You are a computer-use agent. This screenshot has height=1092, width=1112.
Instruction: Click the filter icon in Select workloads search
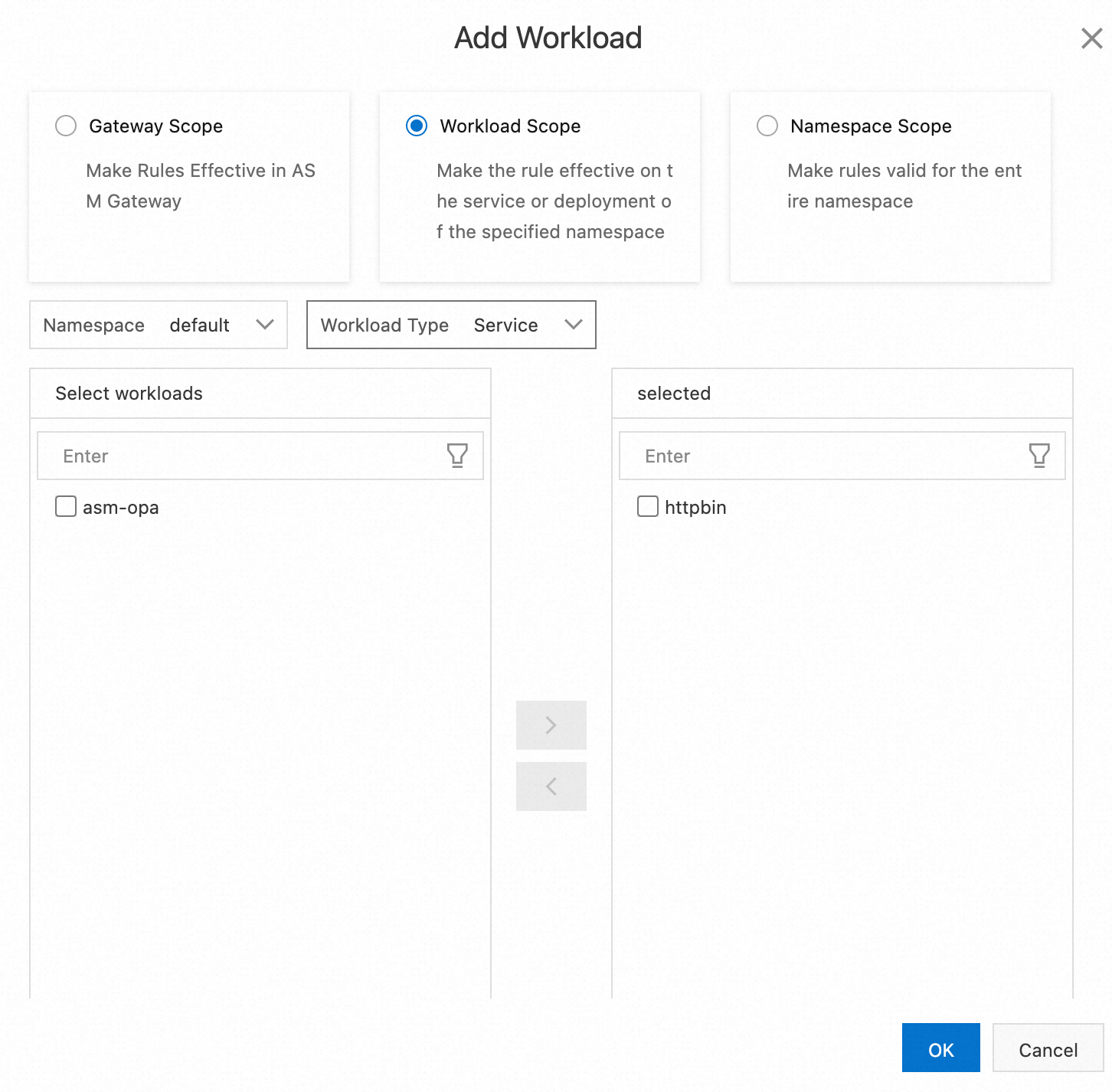click(457, 456)
